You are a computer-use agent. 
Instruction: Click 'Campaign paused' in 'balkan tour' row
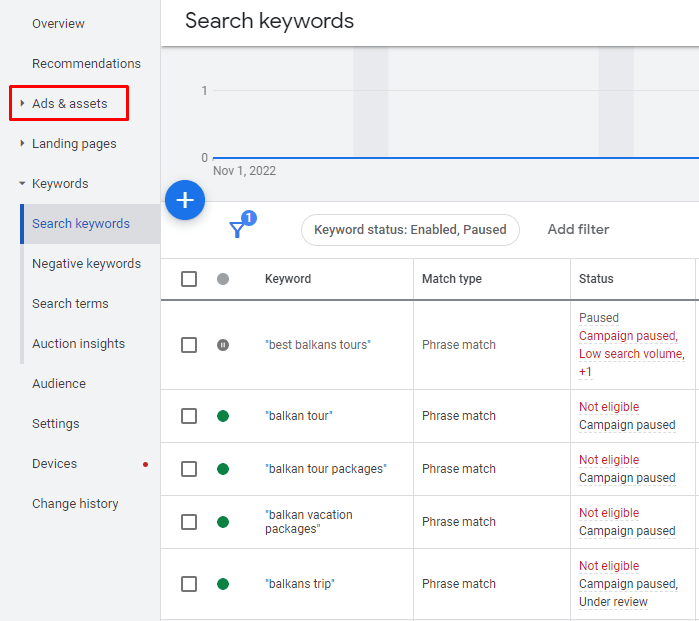coord(627,425)
